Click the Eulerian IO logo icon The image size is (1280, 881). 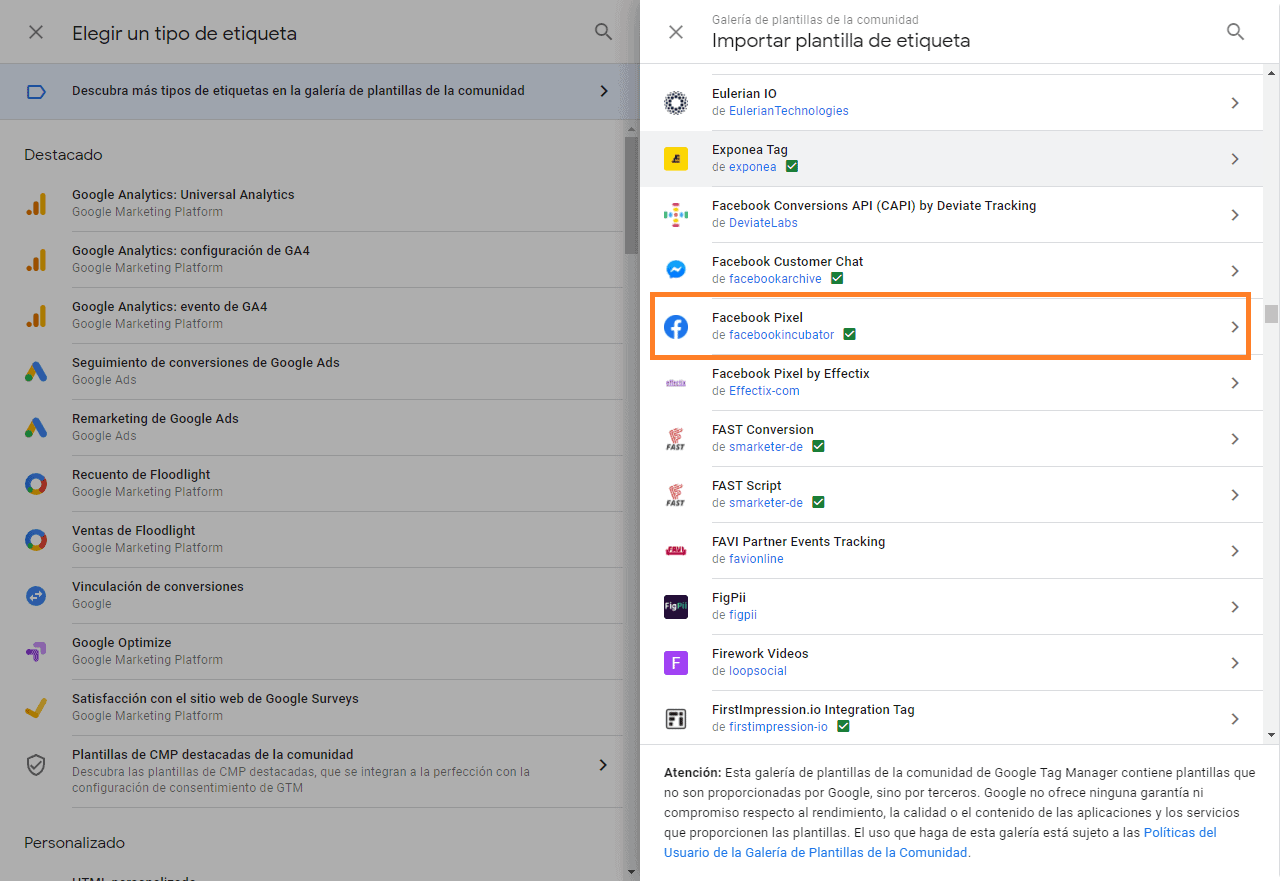(676, 102)
